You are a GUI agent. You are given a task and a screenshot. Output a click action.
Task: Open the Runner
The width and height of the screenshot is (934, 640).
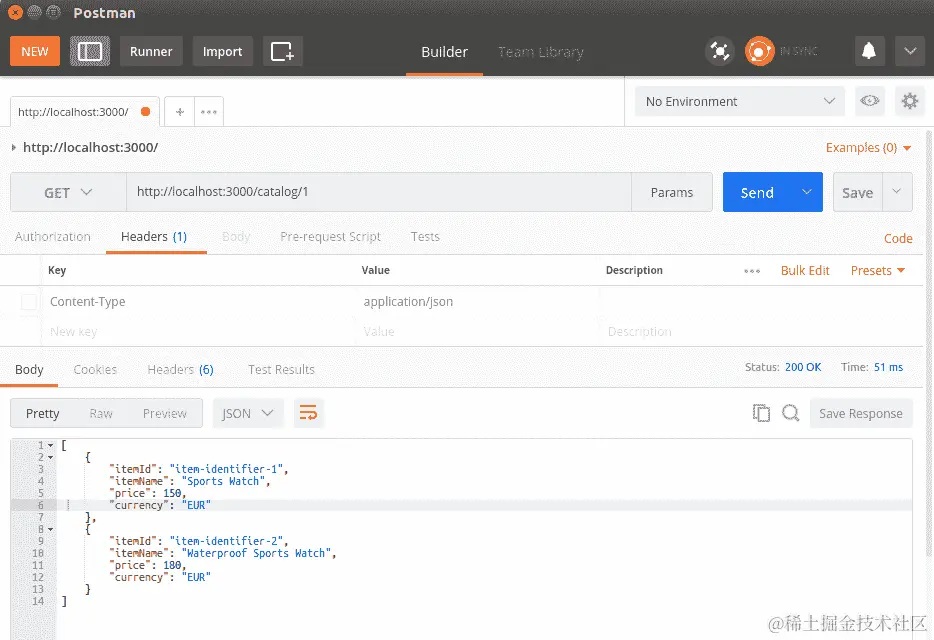point(151,51)
